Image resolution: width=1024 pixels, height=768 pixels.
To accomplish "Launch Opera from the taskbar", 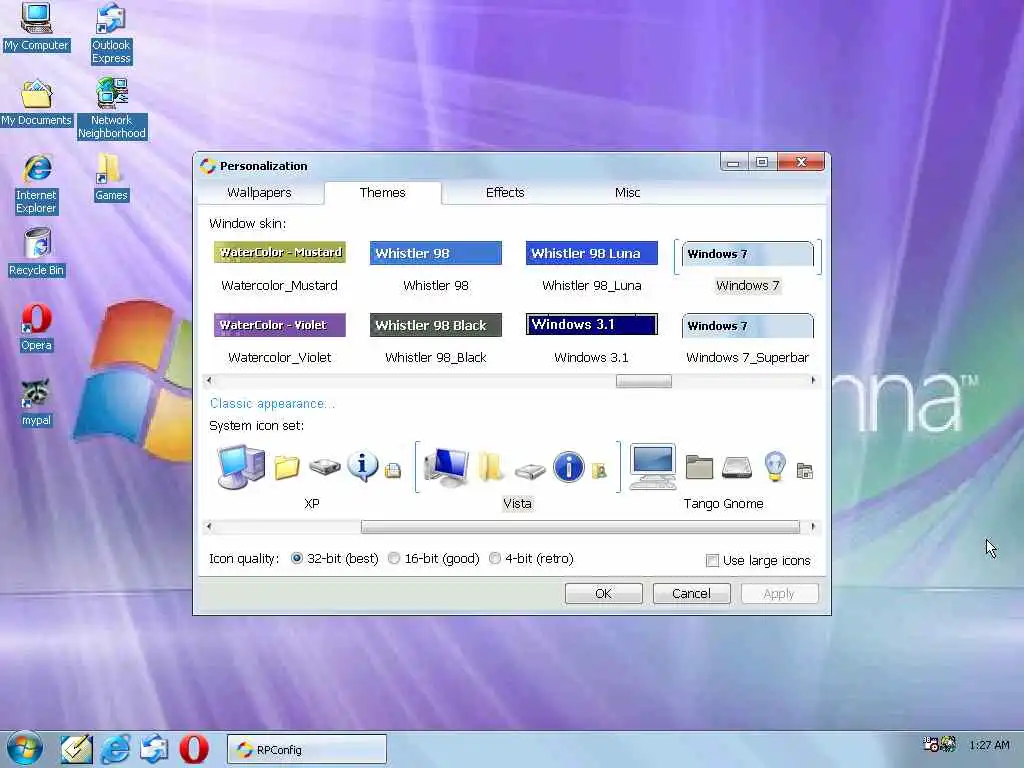I will [x=194, y=749].
